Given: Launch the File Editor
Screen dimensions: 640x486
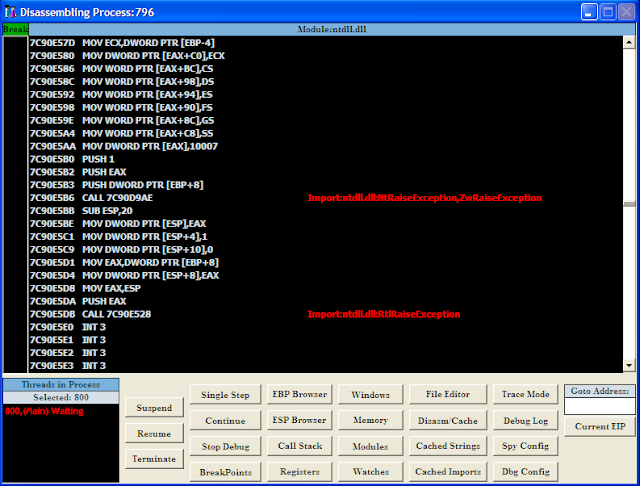Looking at the screenshot, I should pyautogui.click(x=448, y=394).
